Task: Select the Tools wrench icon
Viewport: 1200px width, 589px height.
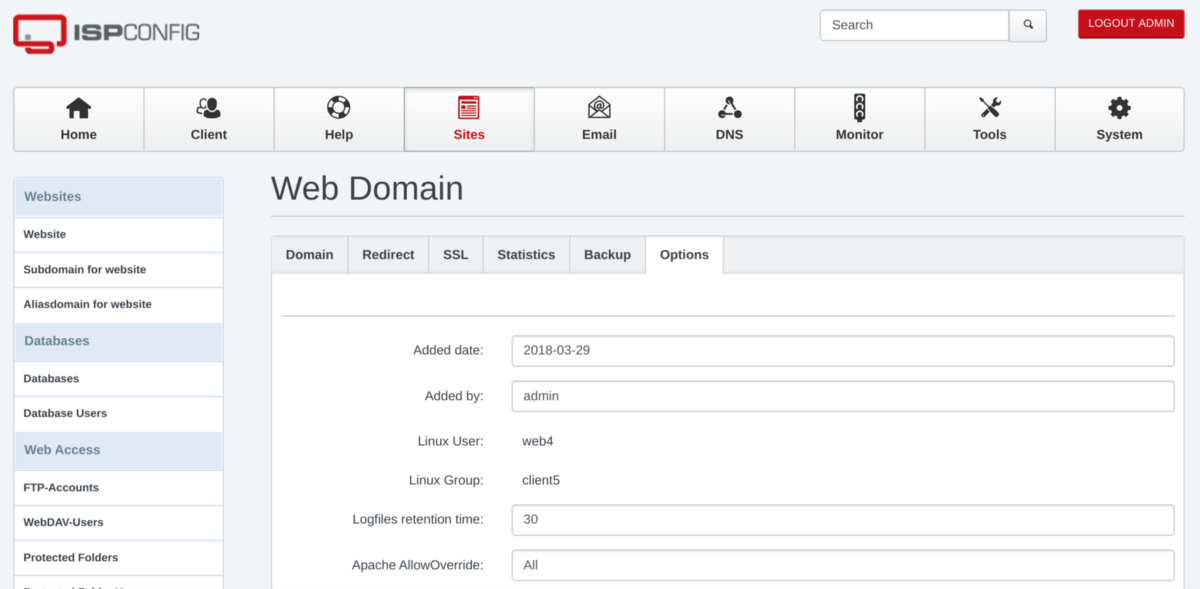Action: point(989,110)
